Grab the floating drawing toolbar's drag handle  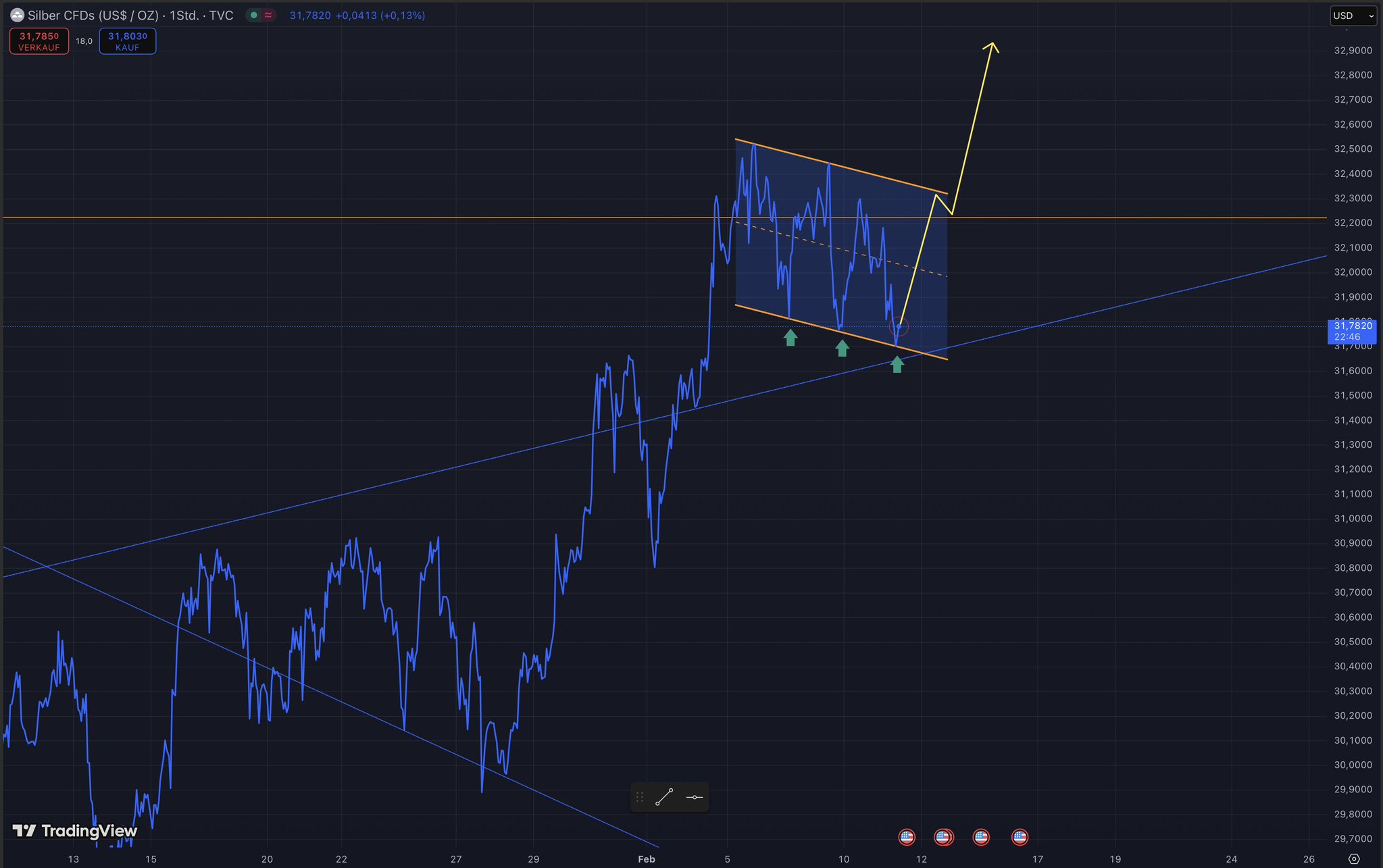[639, 797]
